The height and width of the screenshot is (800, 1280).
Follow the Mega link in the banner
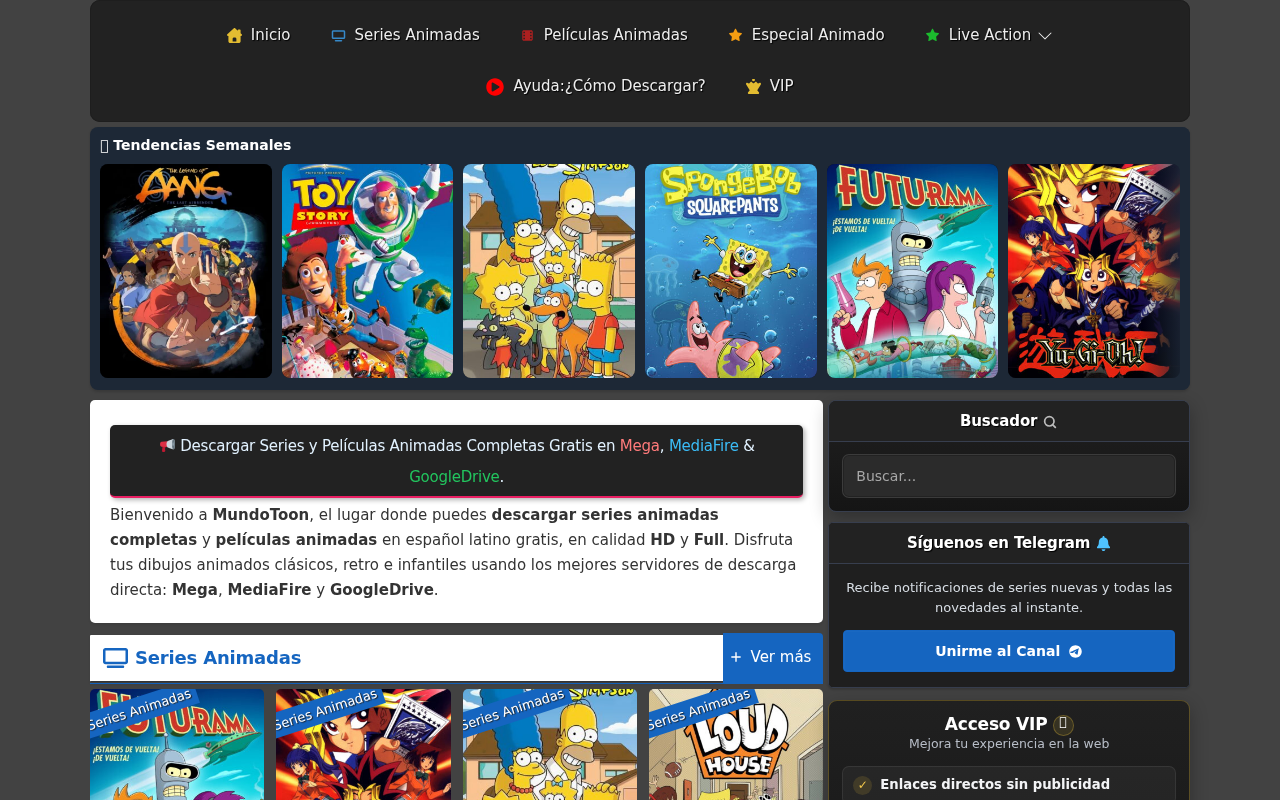click(639, 446)
